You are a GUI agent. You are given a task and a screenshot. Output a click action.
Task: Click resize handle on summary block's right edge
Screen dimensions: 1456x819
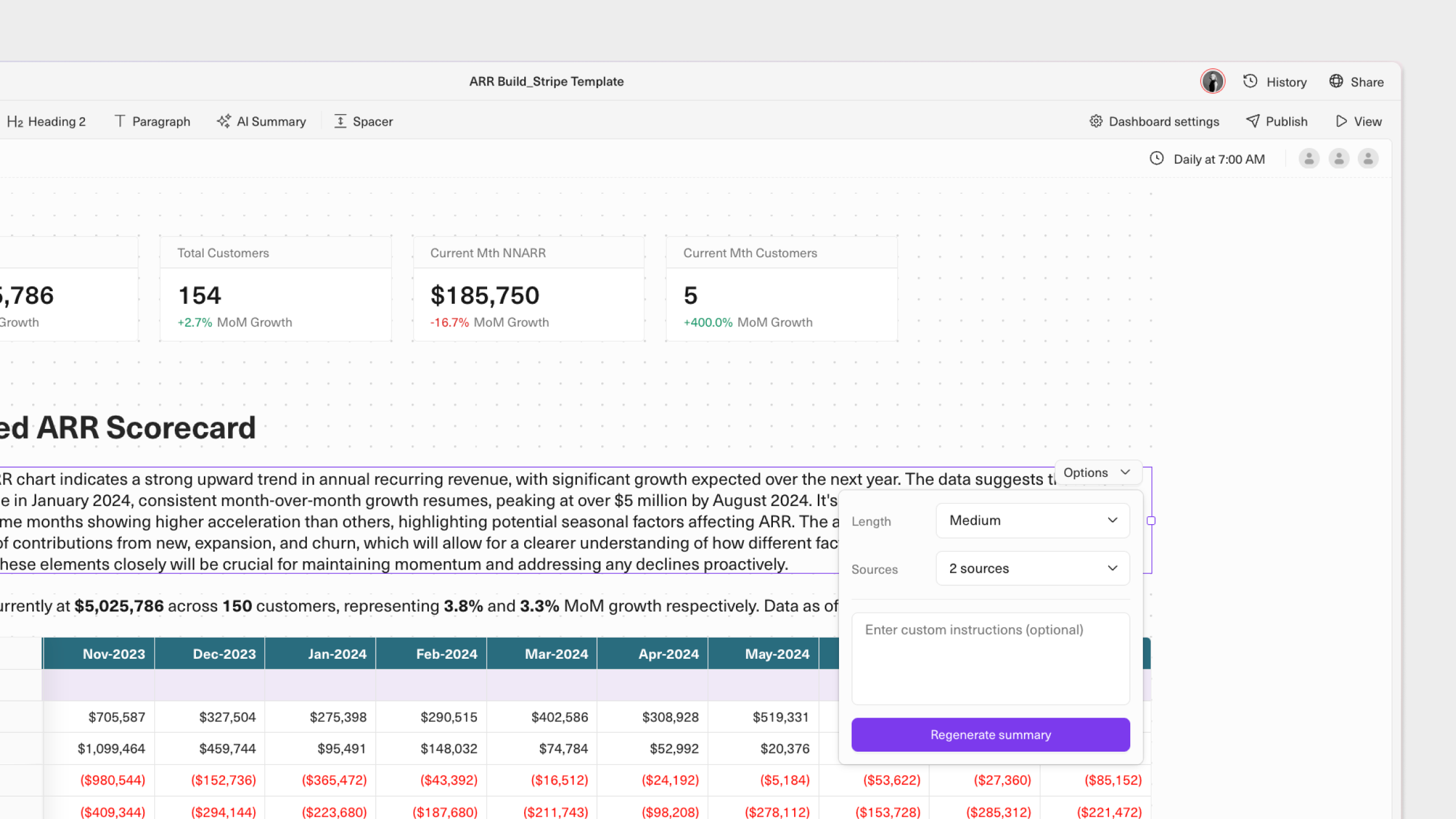pos(1151,521)
